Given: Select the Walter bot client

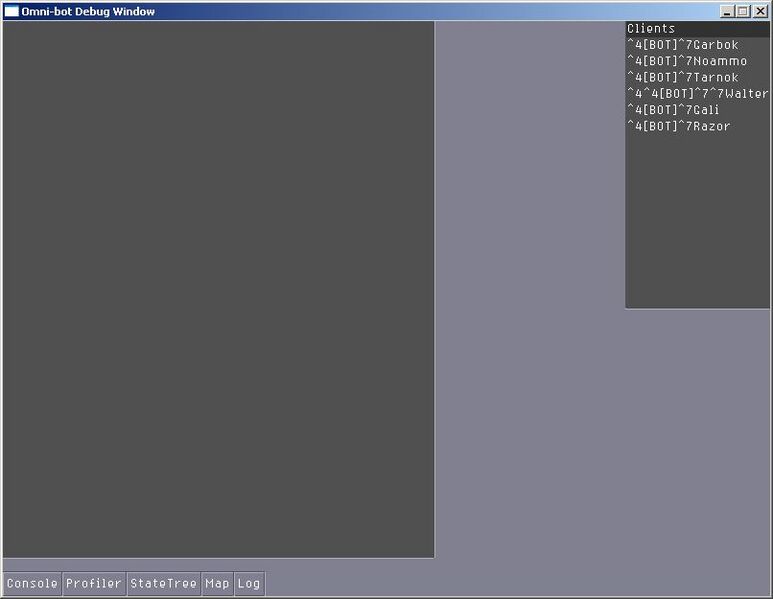Looking at the screenshot, I should click(697, 94).
